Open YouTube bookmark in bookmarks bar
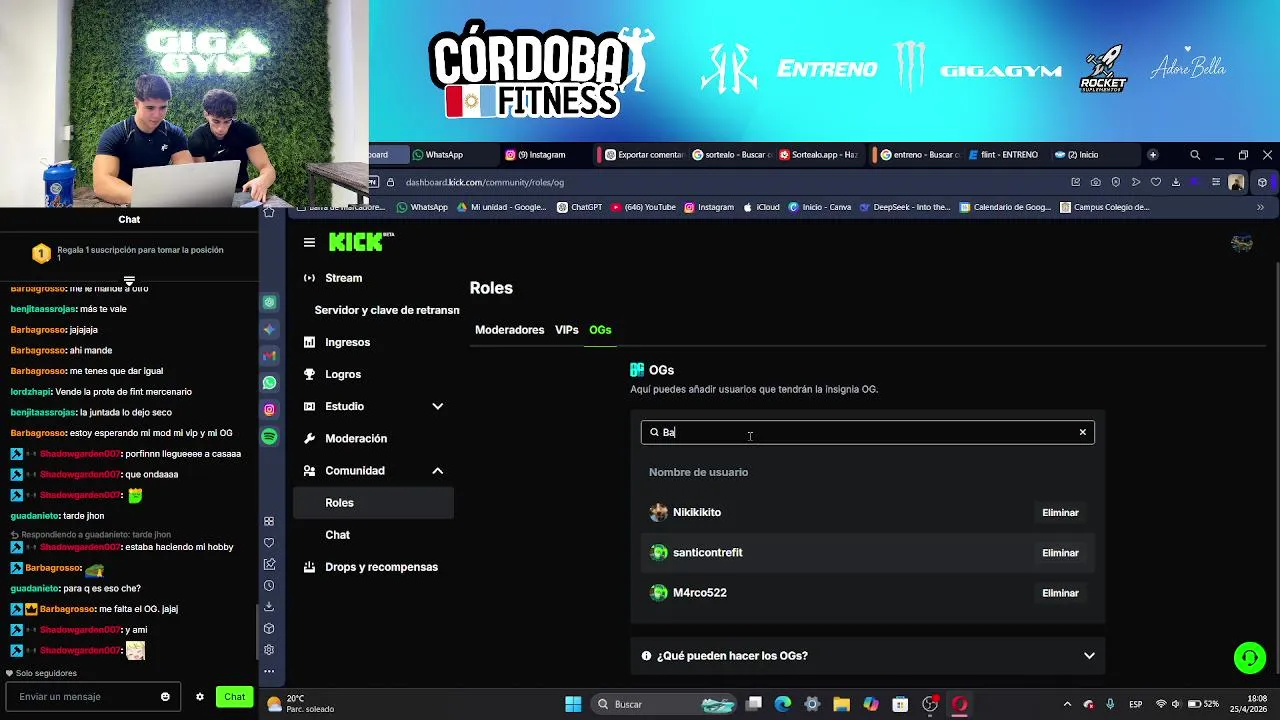This screenshot has width=1280, height=720. click(x=643, y=207)
